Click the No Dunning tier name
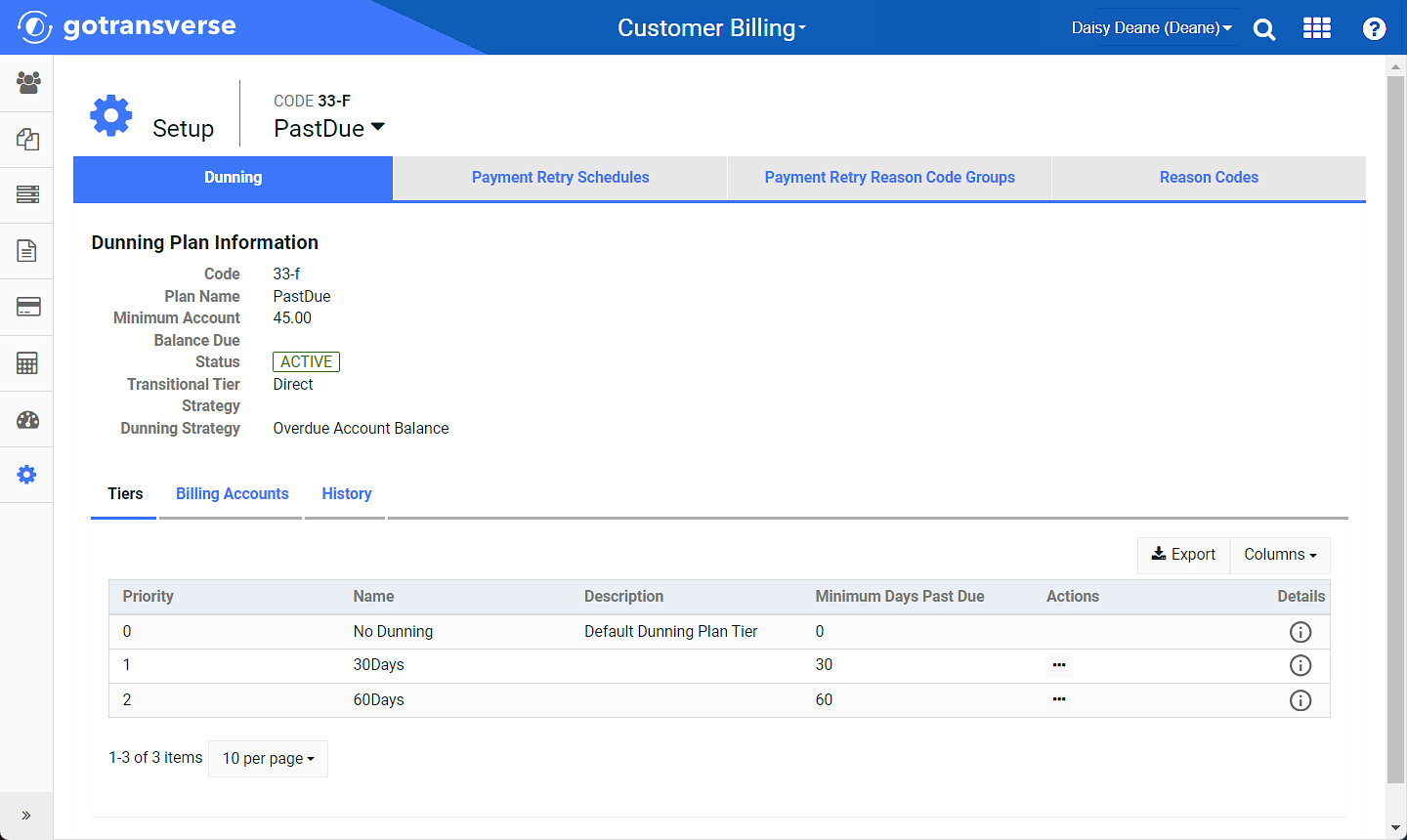 click(x=393, y=632)
